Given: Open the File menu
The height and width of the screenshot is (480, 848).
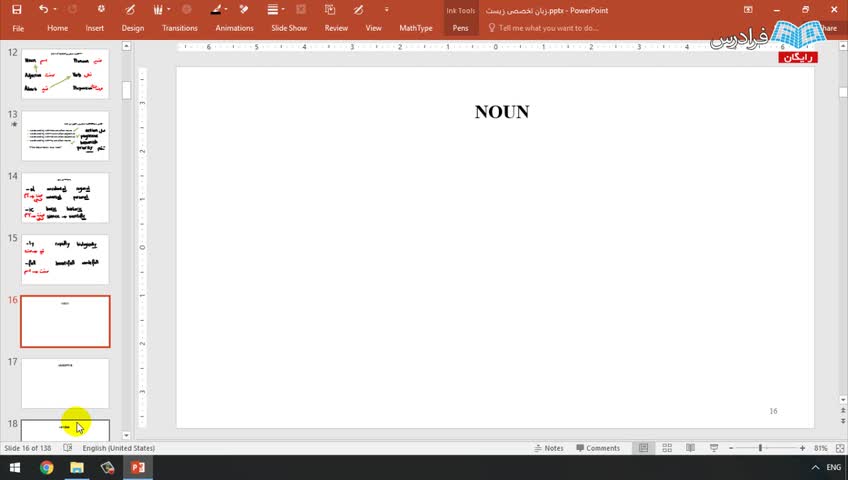Looking at the screenshot, I should (x=18, y=28).
